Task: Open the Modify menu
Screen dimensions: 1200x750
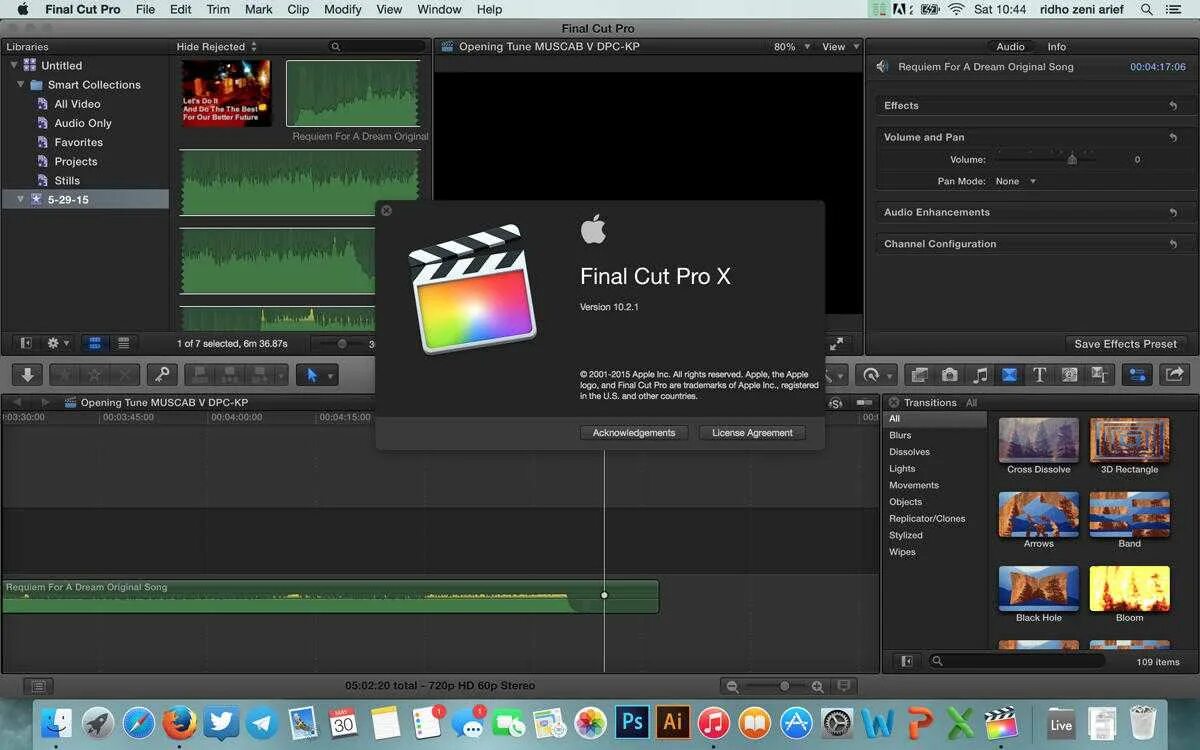Action: point(343,9)
